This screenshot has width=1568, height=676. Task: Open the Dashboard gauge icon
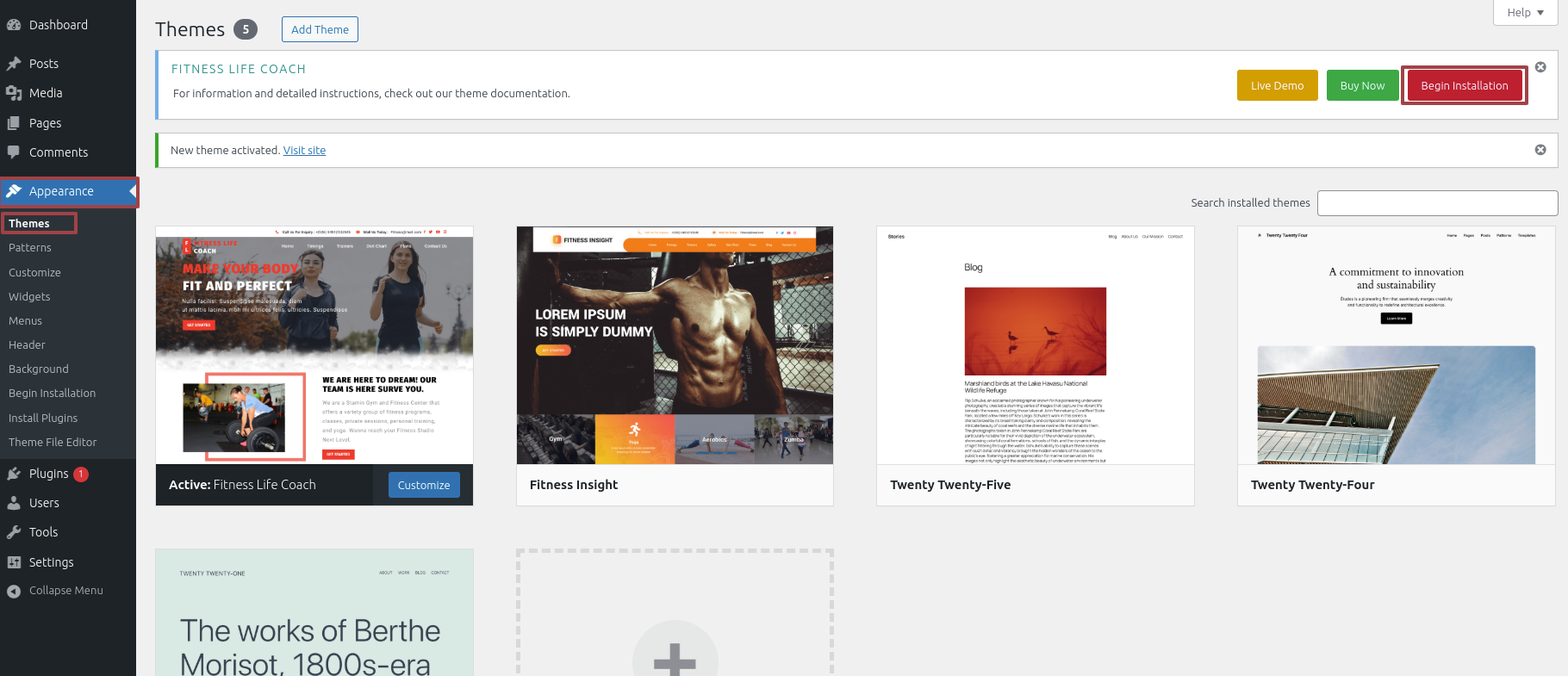14,25
